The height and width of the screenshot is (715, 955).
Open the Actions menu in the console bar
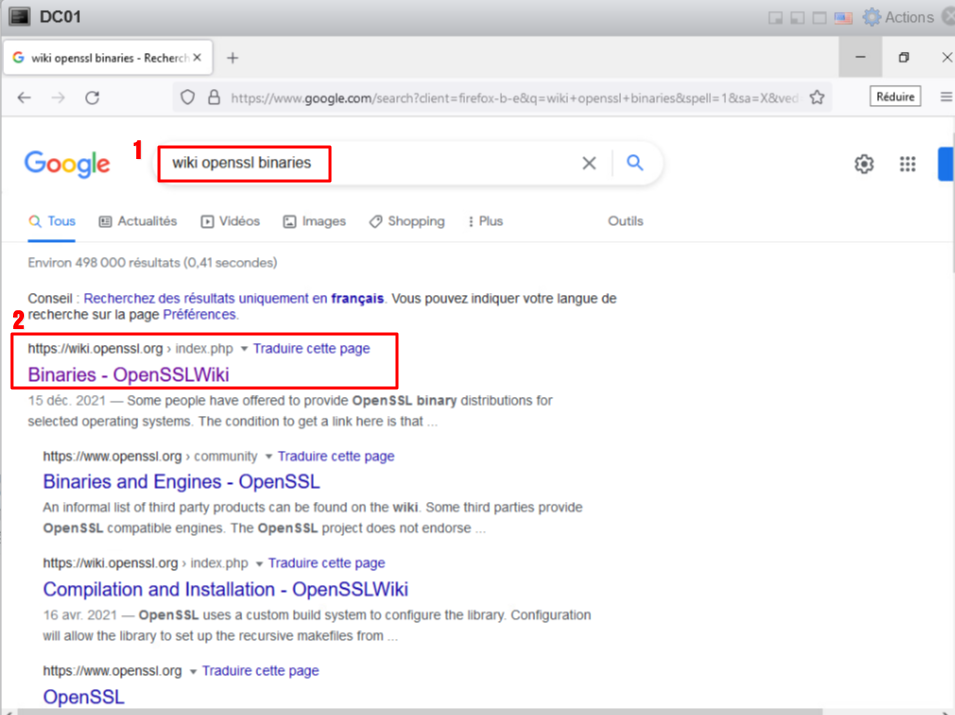(x=898, y=17)
